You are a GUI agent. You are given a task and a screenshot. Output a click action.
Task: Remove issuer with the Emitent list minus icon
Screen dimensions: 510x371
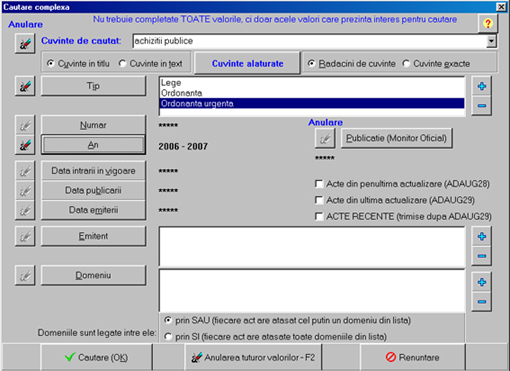(x=481, y=256)
